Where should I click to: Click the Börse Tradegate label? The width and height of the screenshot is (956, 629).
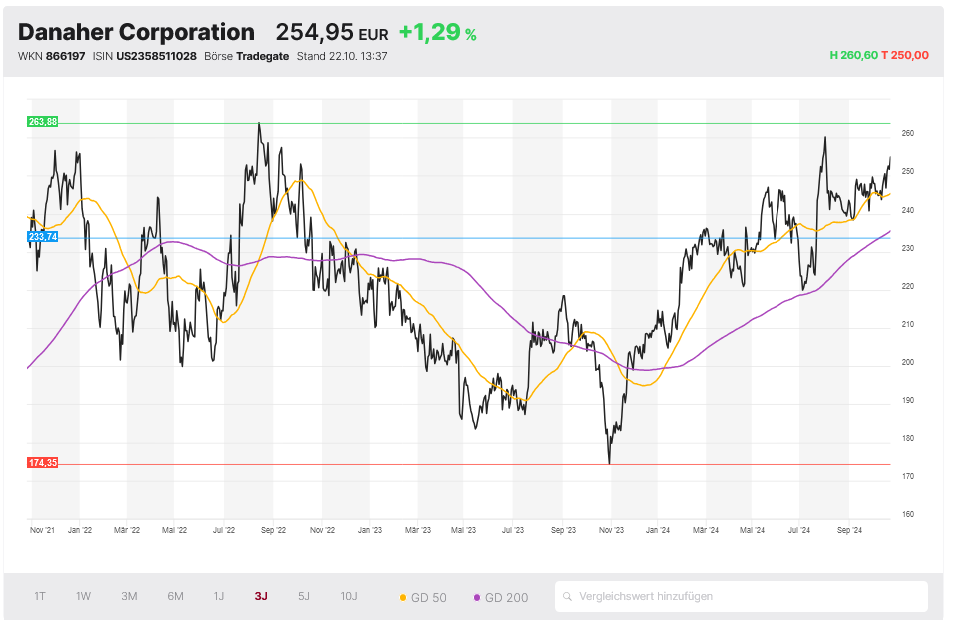point(246,56)
